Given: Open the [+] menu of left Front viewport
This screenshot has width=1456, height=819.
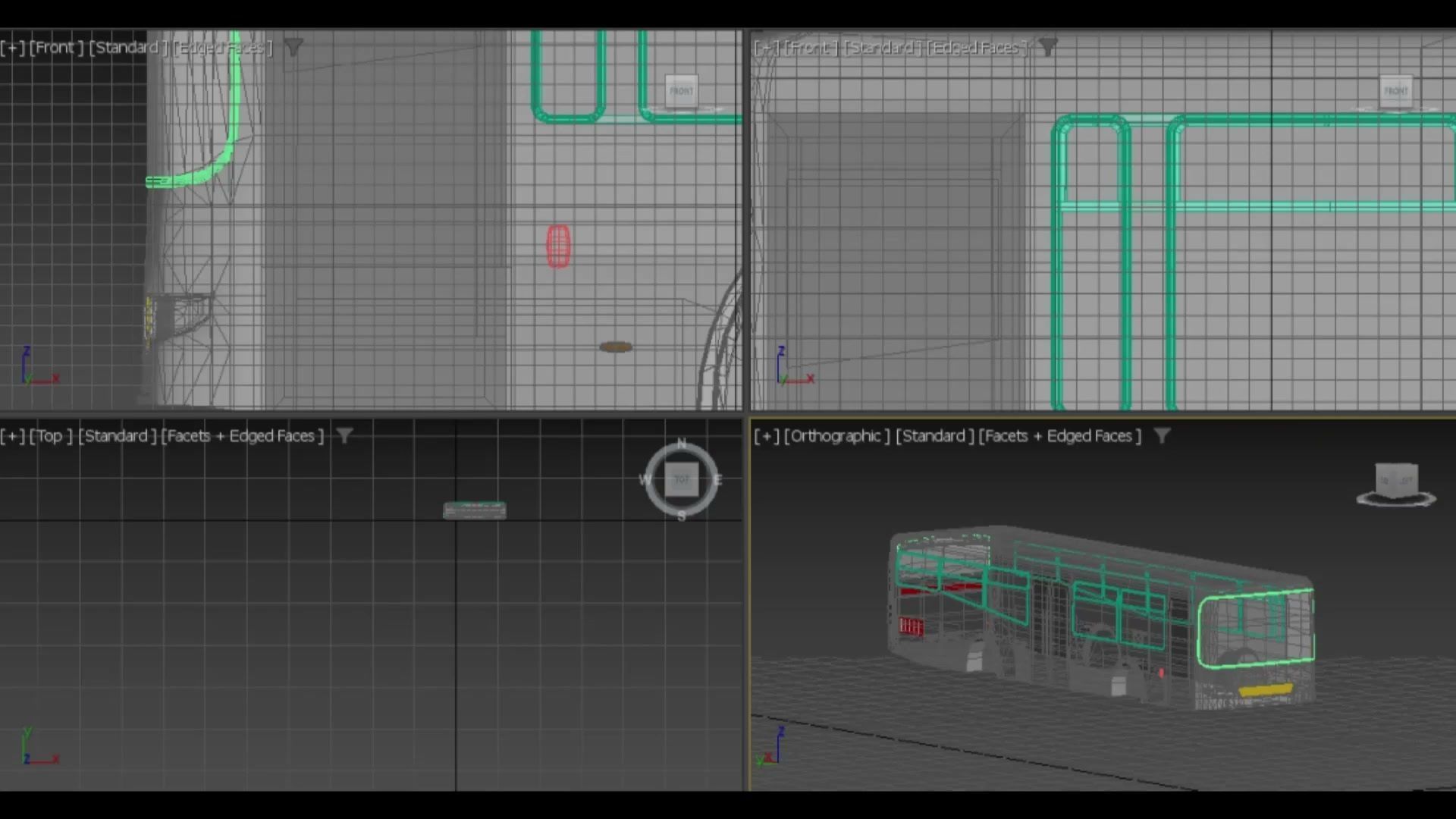Looking at the screenshot, I should 12,48.
